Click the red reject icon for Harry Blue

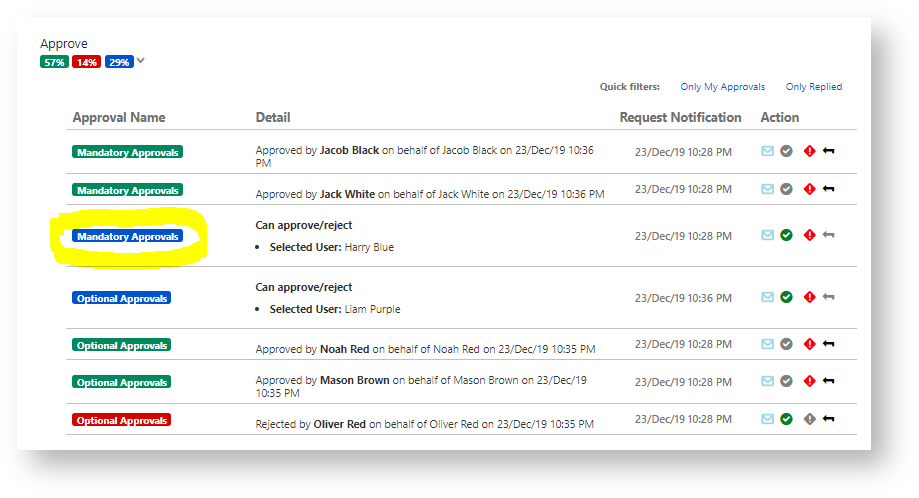tap(809, 235)
